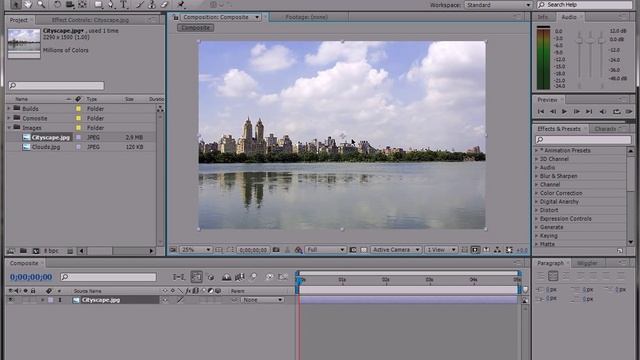
Task: Jump to first frame in Preview panel
Action: coord(541,111)
